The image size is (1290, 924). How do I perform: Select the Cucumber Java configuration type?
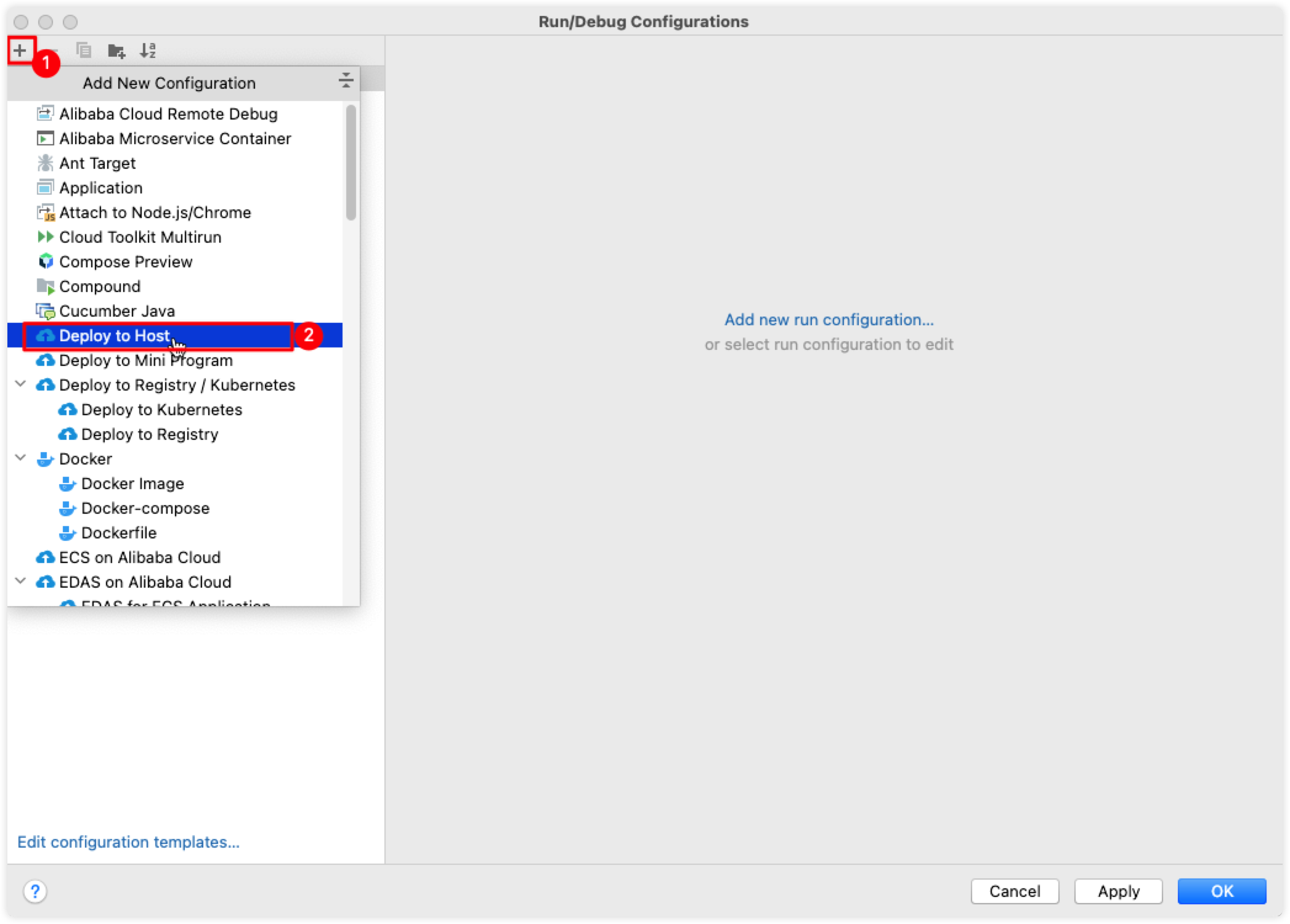click(112, 310)
